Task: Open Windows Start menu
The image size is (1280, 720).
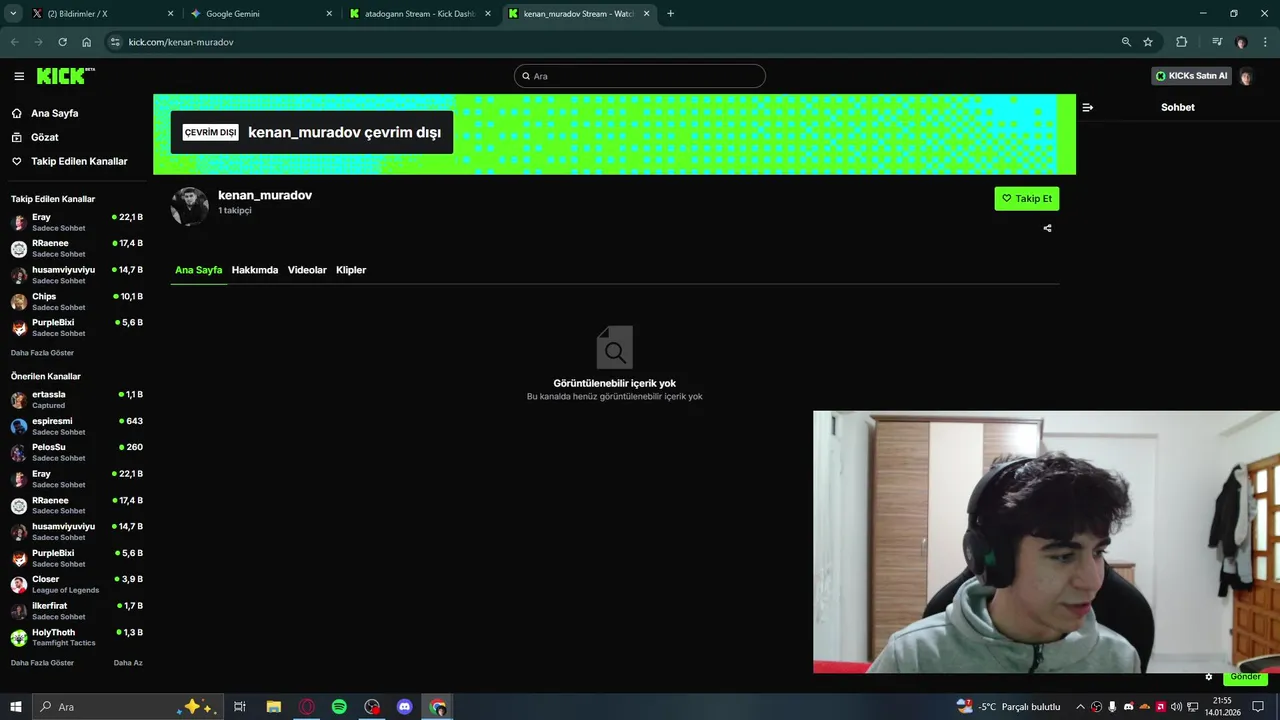Action: 15,707
